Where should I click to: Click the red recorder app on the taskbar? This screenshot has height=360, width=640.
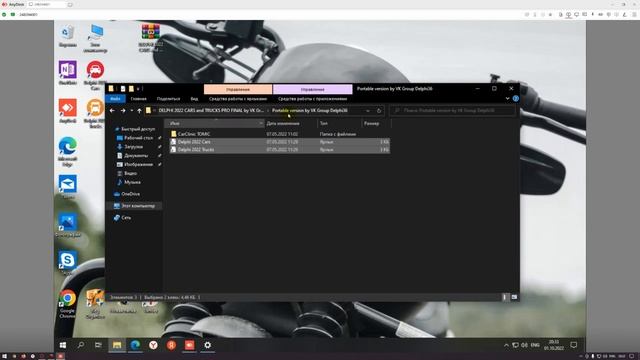[x=189, y=345]
